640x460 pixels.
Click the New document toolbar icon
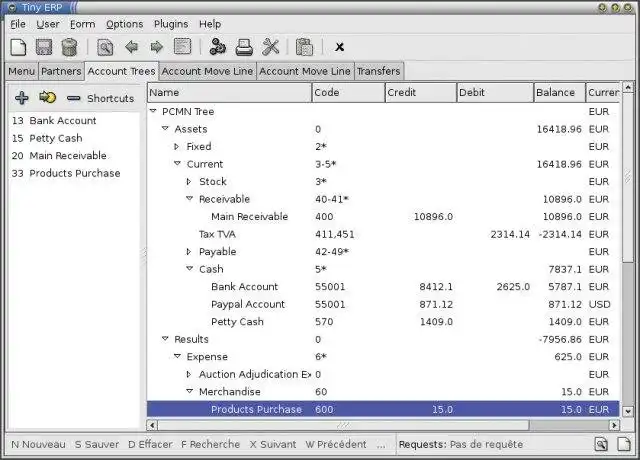click(x=18, y=47)
